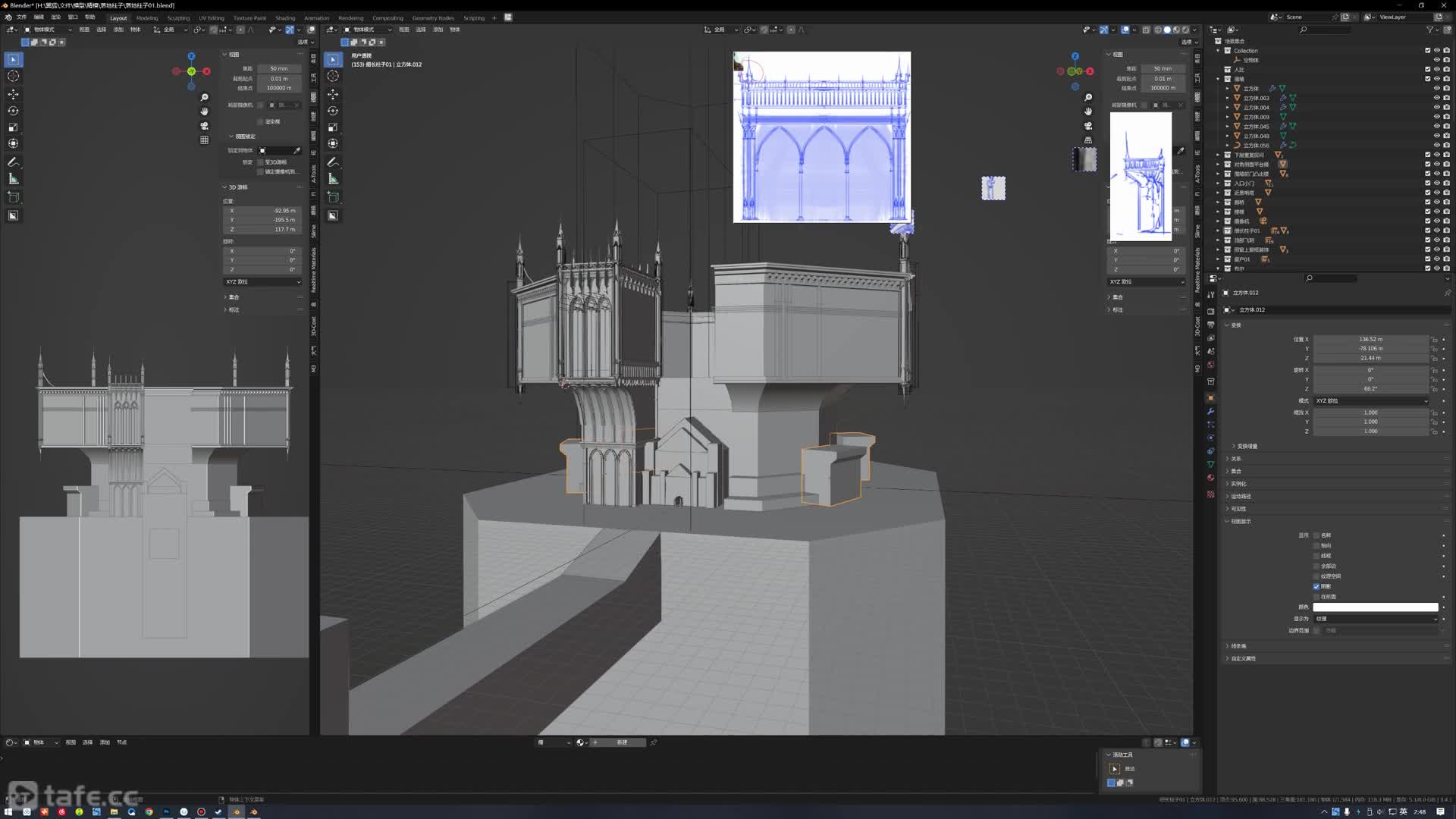Switch to the UV Editing workspace tab
Screen dimensions: 1456x819
point(212,17)
